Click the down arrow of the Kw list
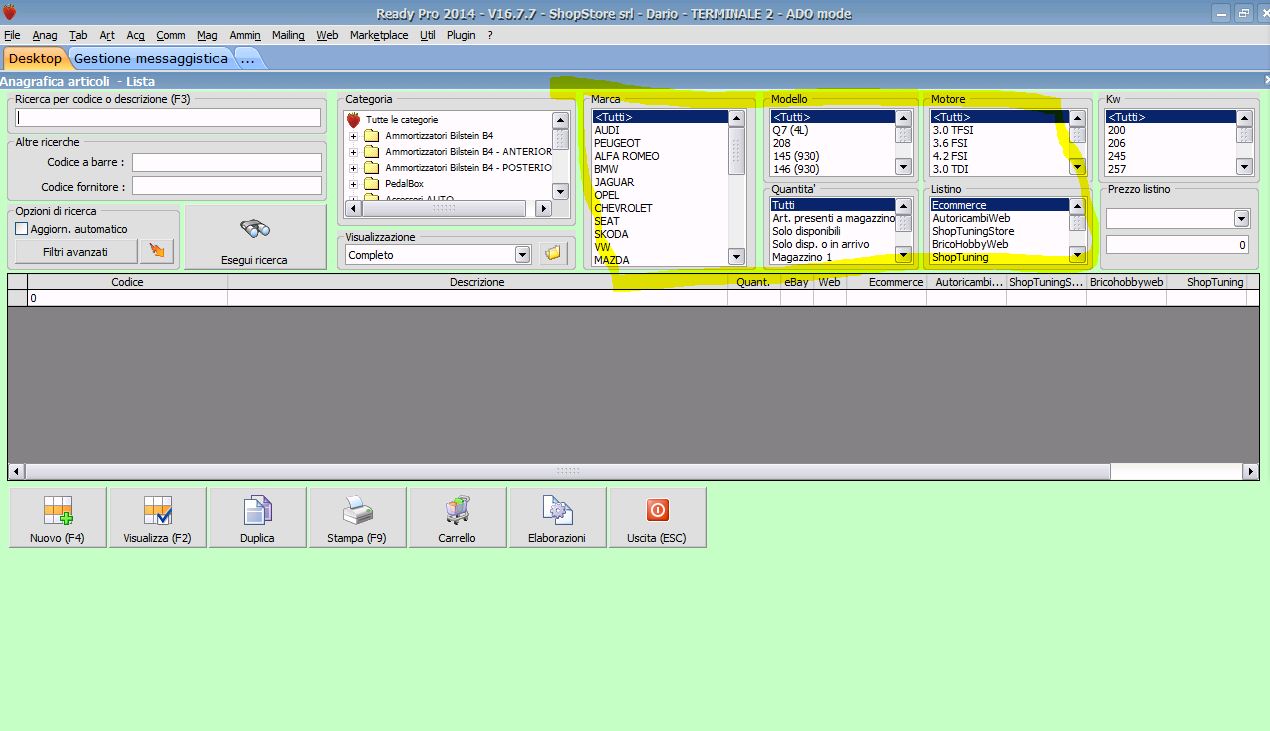Screen dimensions: 1270x731 1244,167
